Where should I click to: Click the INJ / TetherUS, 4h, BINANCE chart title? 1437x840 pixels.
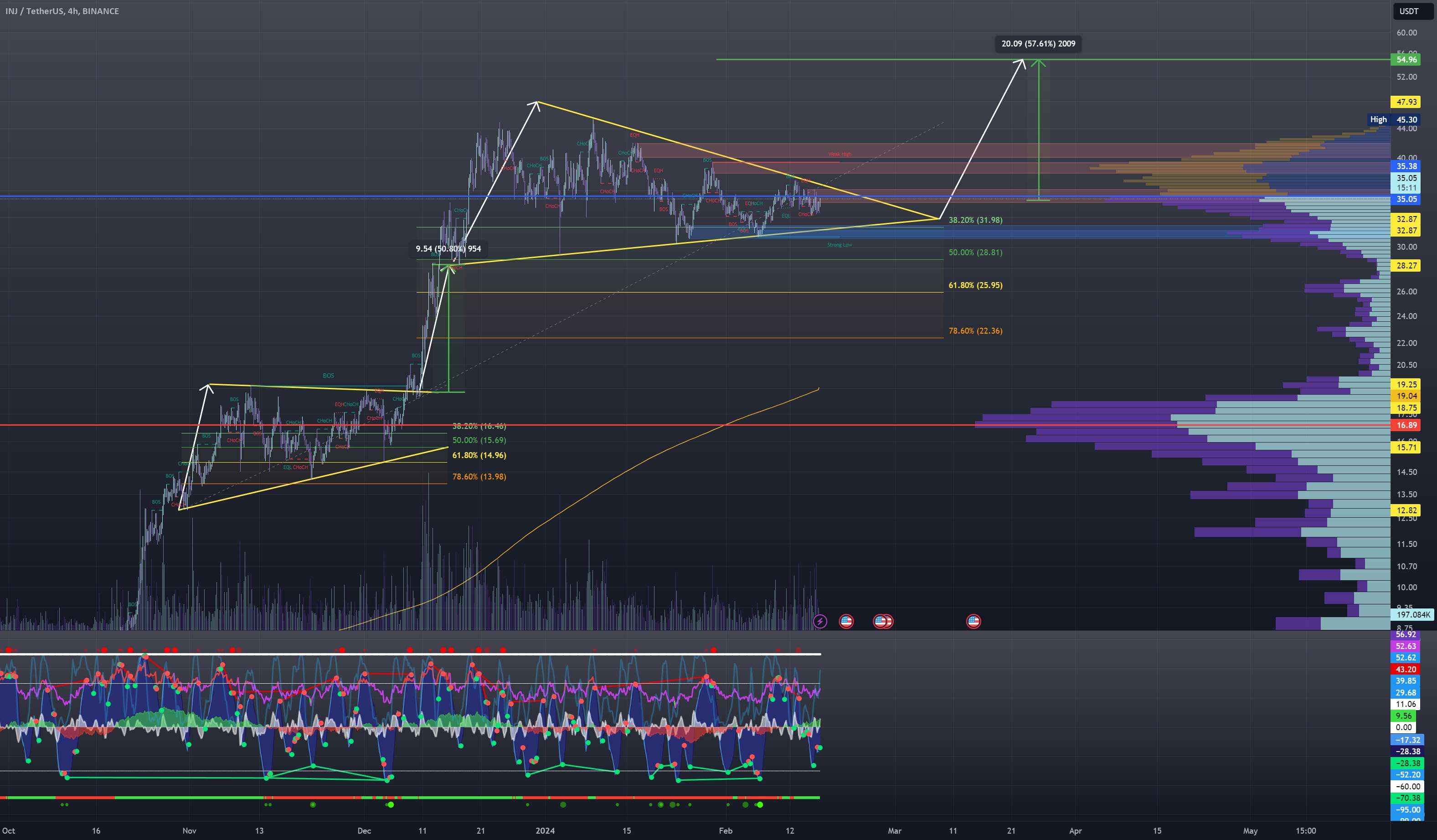click(x=62, y=11)
